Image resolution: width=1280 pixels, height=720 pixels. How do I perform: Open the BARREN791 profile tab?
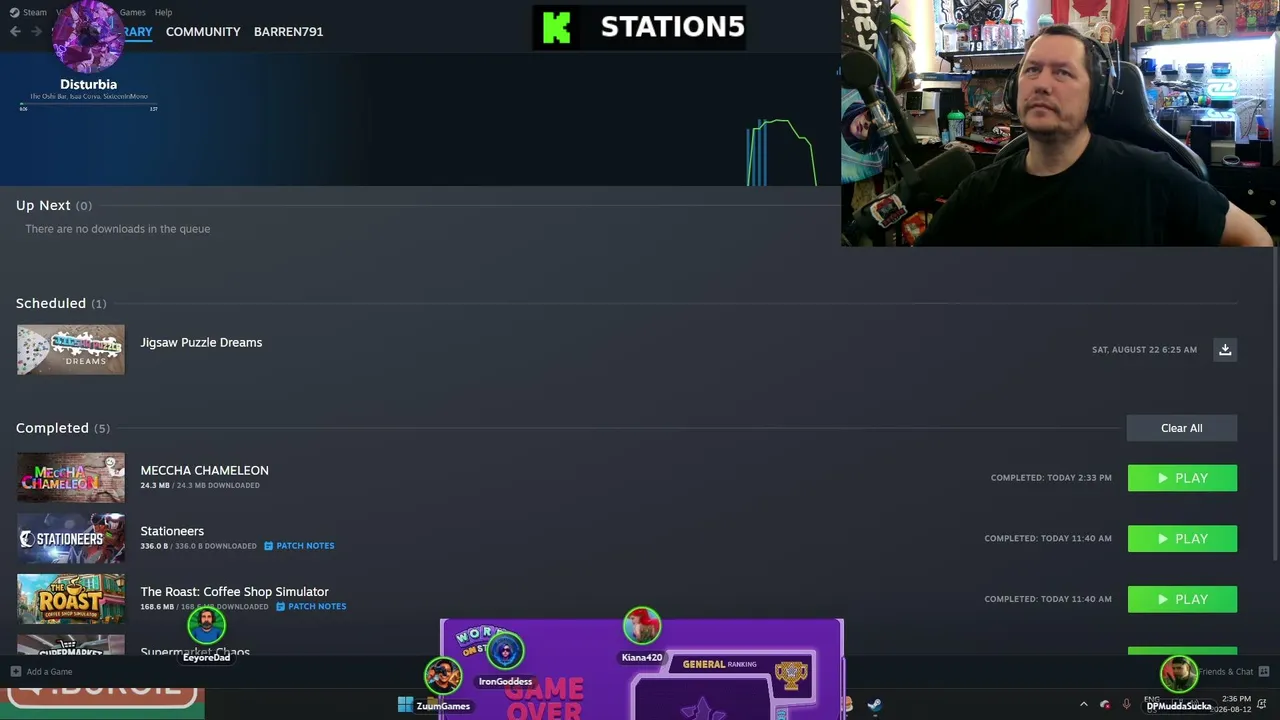click(x=288, y=32)
